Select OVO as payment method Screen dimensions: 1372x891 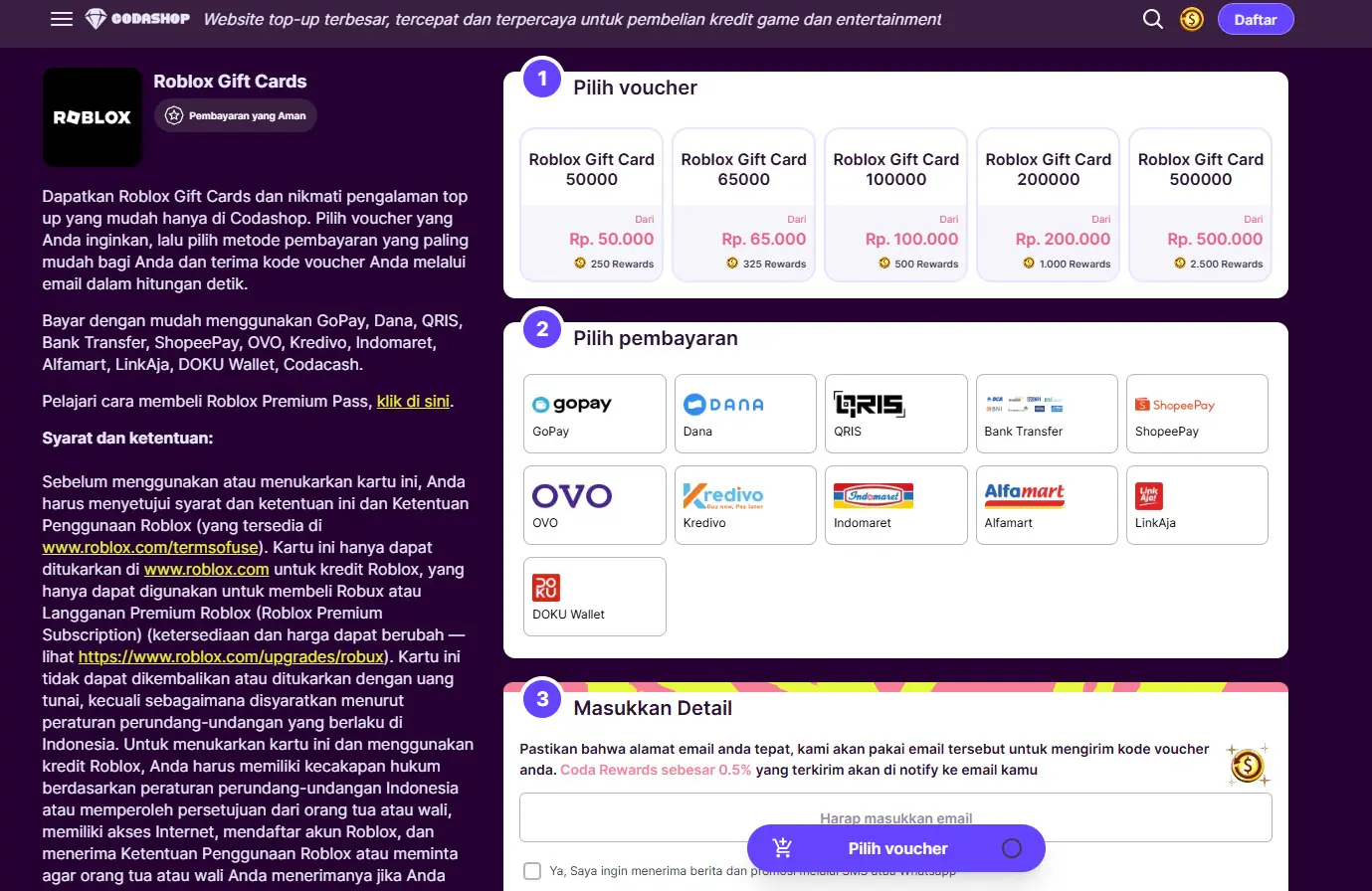pos(594,505)
